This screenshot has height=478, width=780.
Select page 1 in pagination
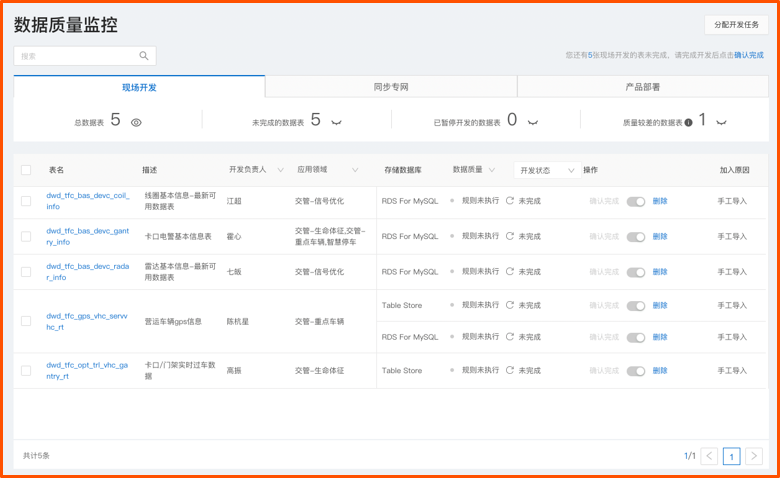coord(731,456)
